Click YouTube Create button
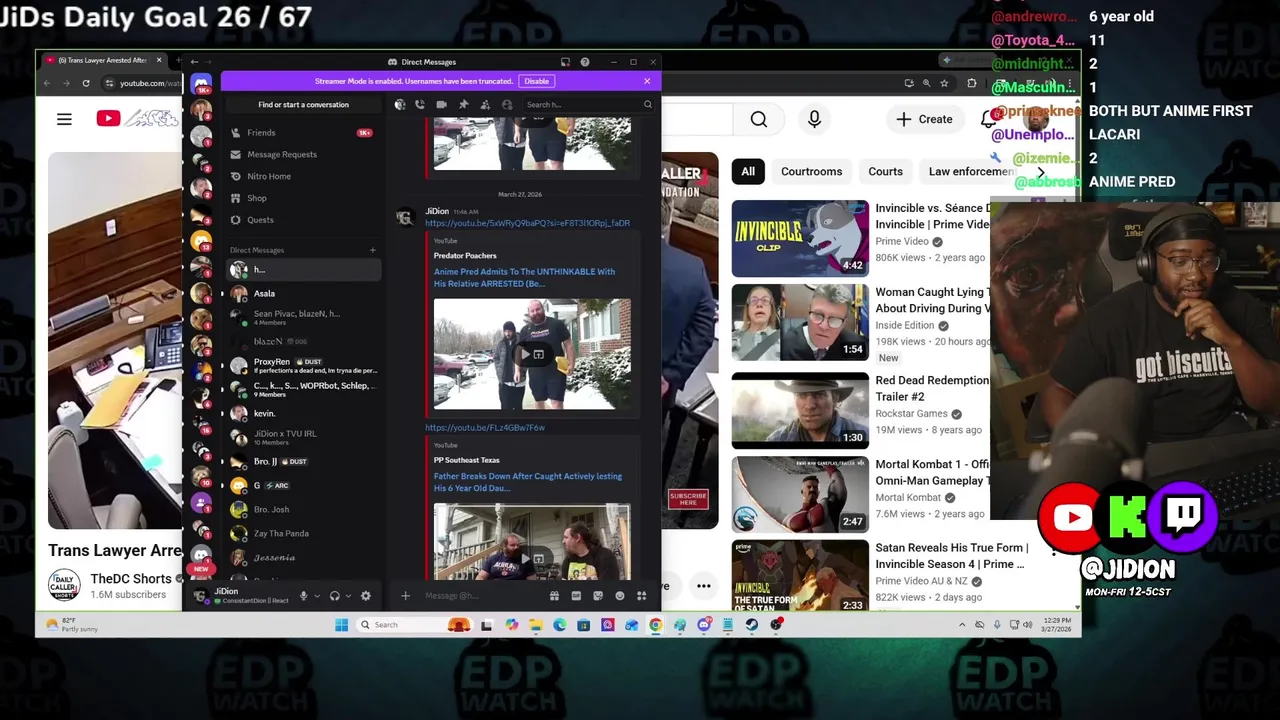Viewport: 1280px width, 720px height. click(x=925, y=119)
